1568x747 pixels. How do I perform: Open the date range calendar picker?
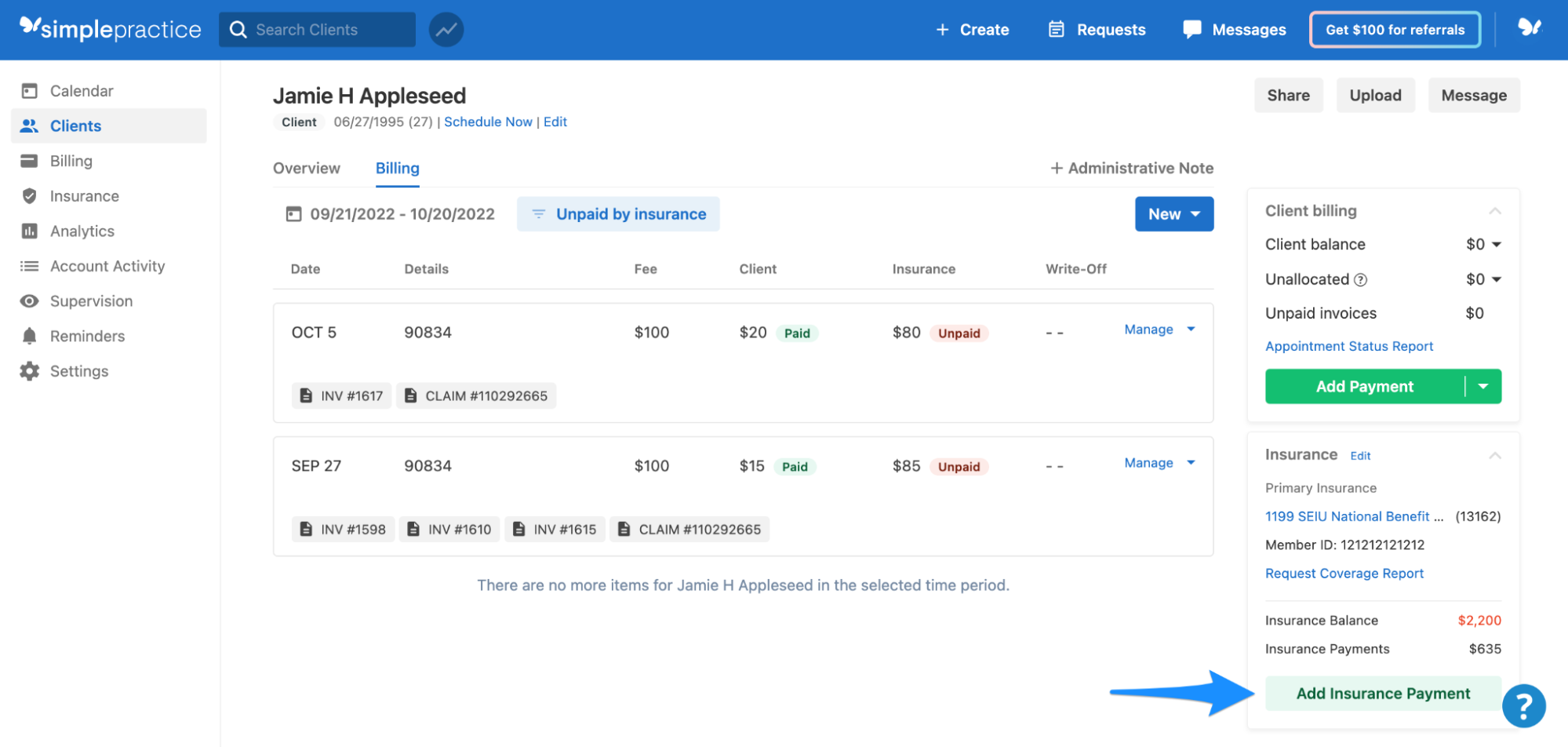(x=293, y=213)
